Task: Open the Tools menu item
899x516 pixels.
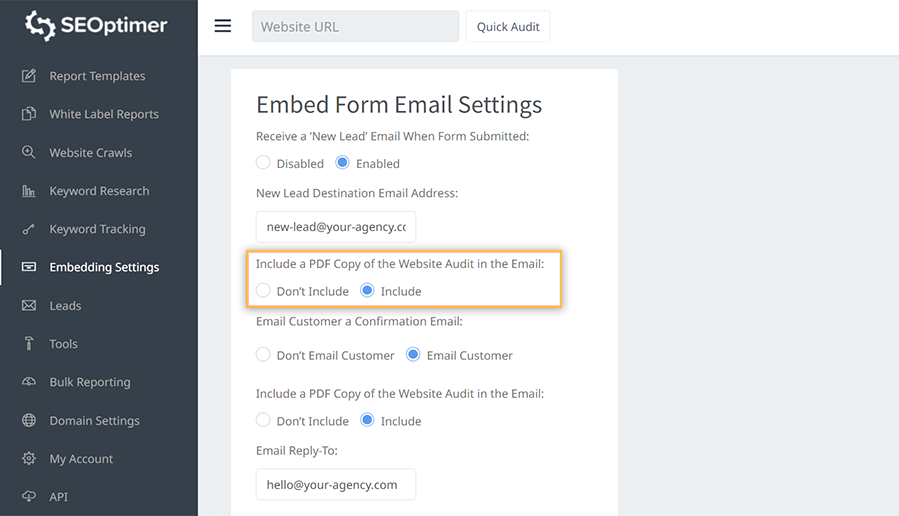Action: click(x=63, y=344)
